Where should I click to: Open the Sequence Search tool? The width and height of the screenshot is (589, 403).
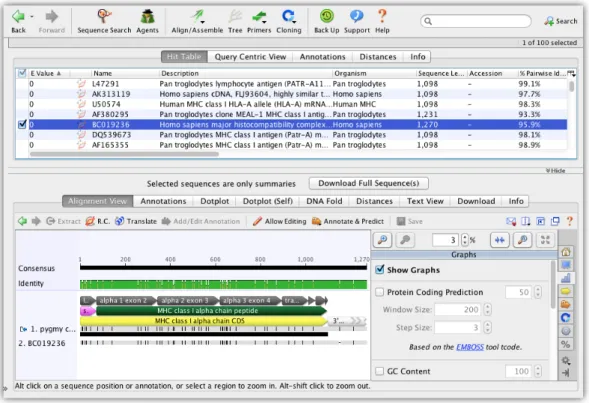pos(104,21)
